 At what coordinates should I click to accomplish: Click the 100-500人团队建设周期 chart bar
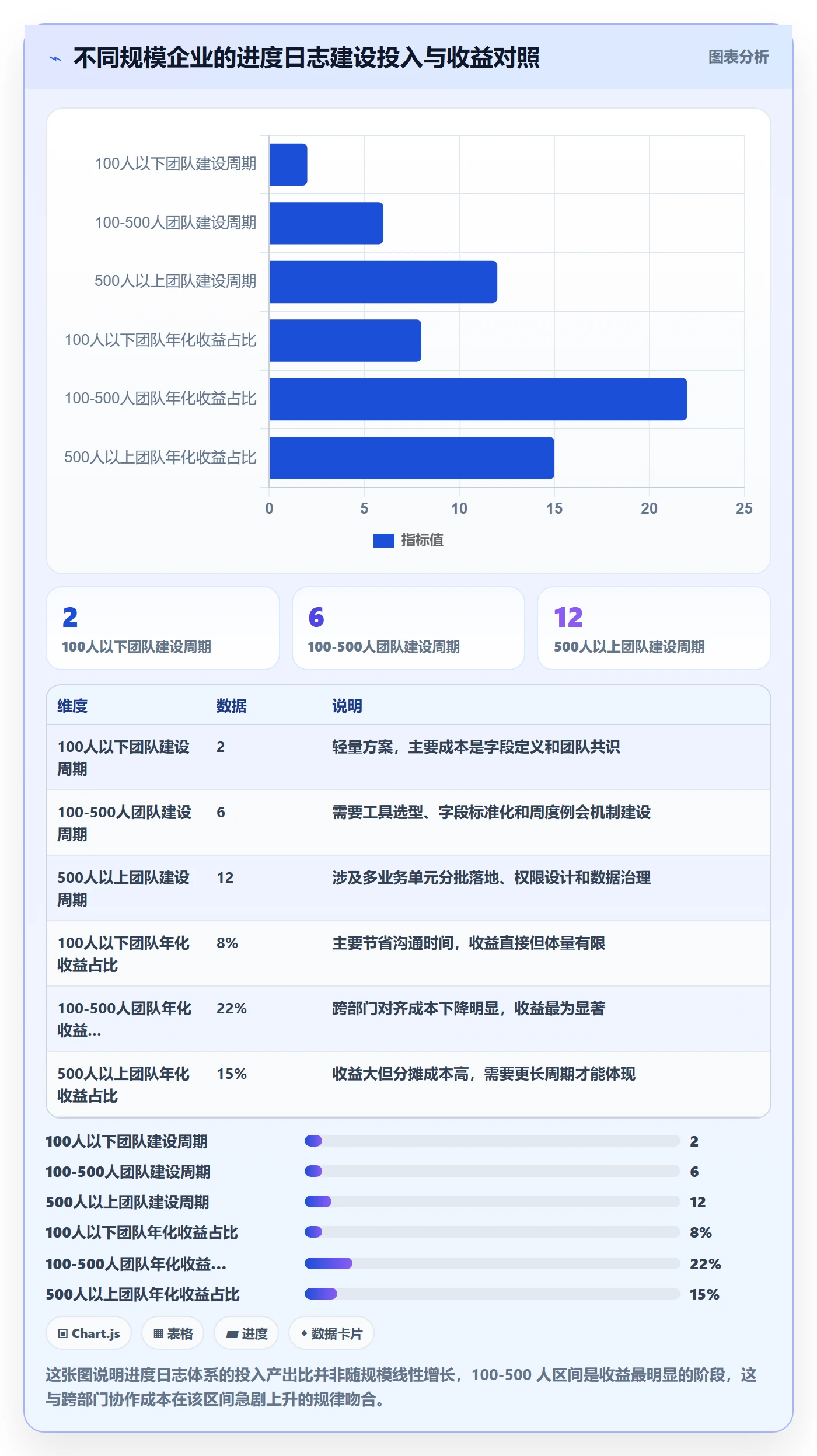[326, 223]
